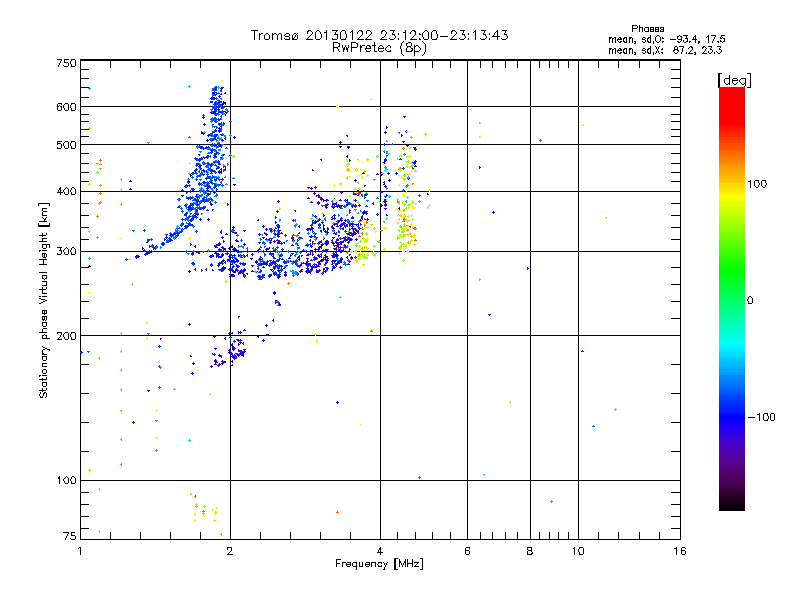Click the plot title 'Tromsø 20130122 23:12:00-23:13:43'
This screenshot has height=600, width=800.
click(x=379, y=35)
